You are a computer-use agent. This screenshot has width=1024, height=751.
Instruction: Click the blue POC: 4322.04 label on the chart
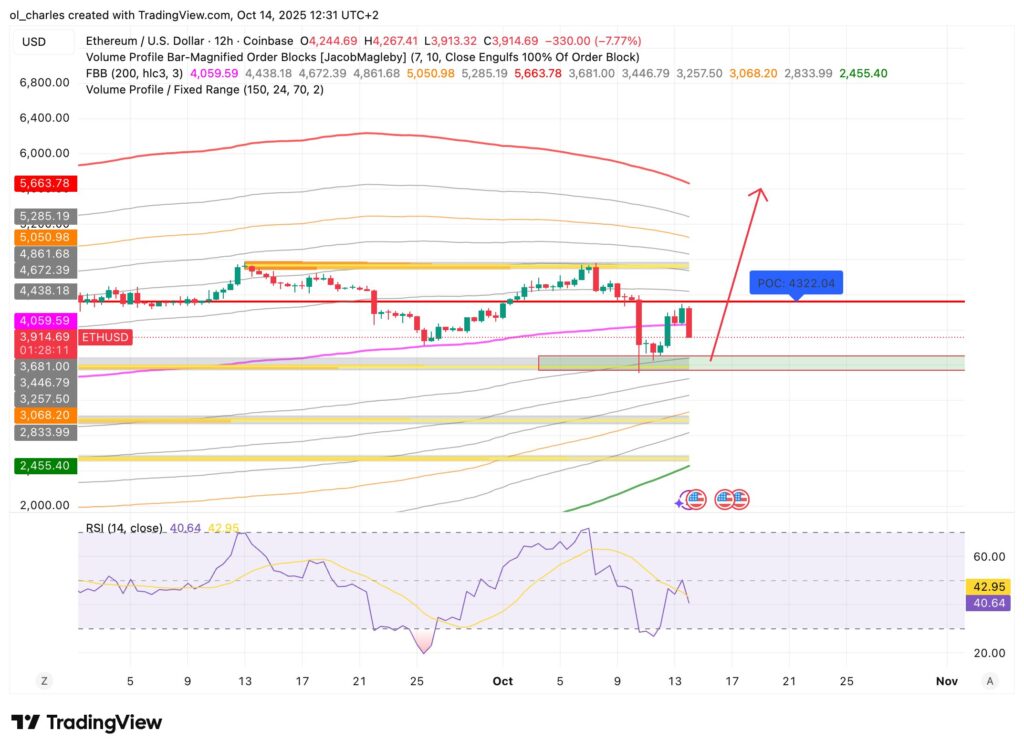pos(796,283)
